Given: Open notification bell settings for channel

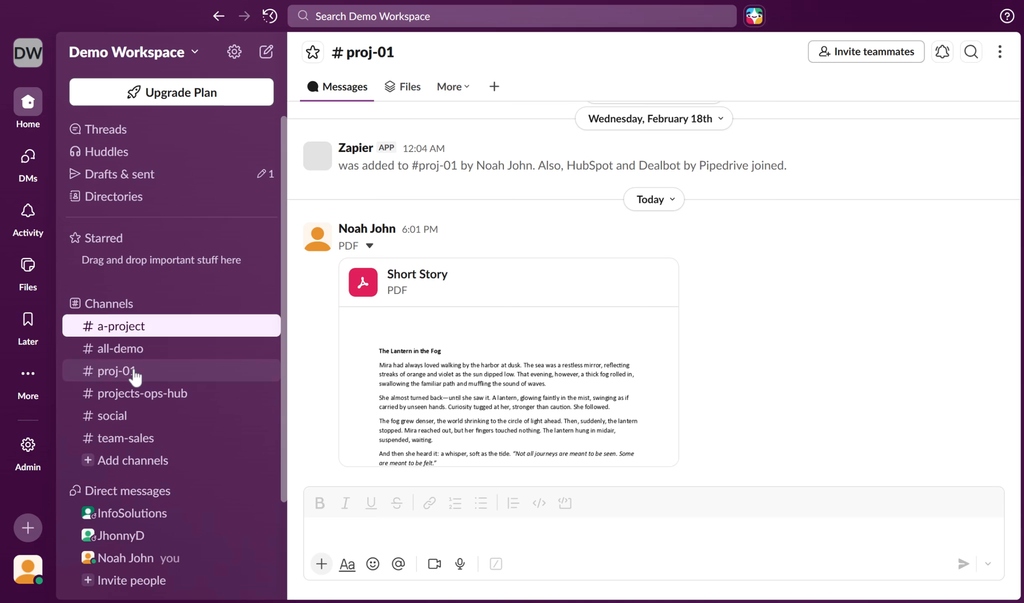Looking at the screenshot, I should click(942, 52).
